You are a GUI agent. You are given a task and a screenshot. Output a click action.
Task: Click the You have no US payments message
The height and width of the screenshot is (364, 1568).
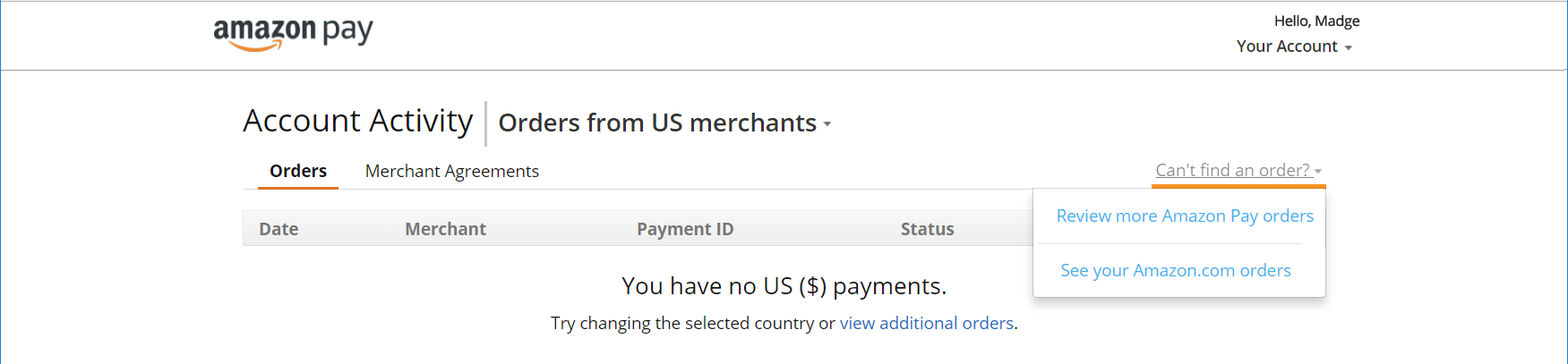tap(784, 286)
